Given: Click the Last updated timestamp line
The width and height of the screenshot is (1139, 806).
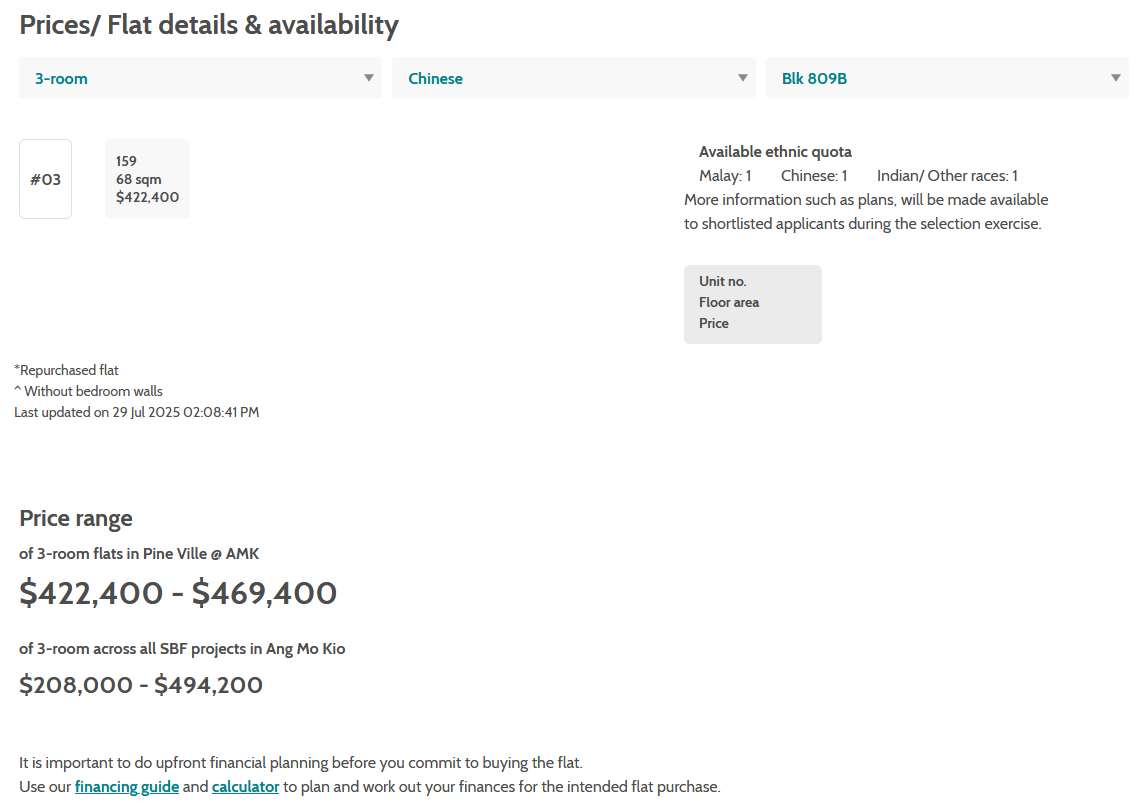Looking at the screenshot, I should pos(136,412).
